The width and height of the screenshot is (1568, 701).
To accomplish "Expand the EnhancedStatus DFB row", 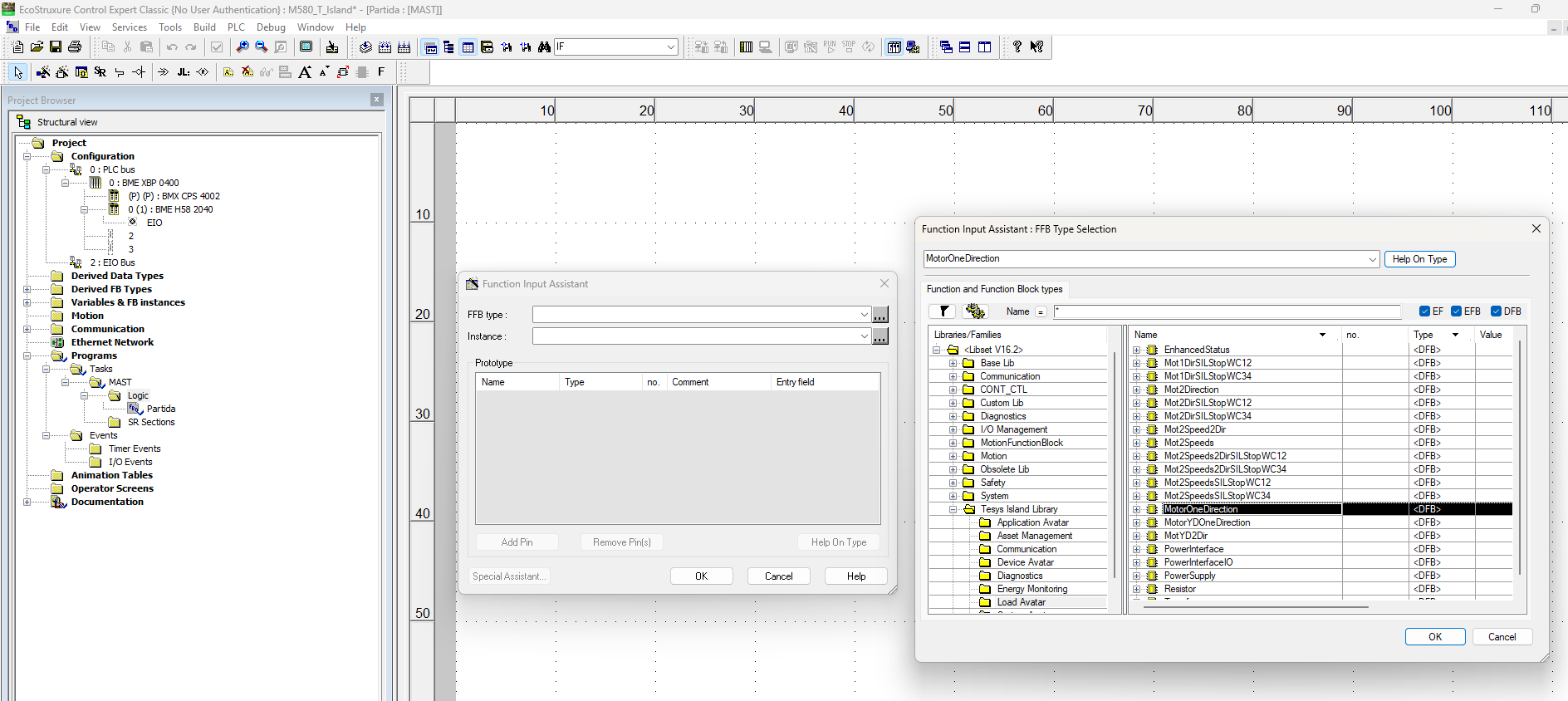I will click(x=1136, y=350).
